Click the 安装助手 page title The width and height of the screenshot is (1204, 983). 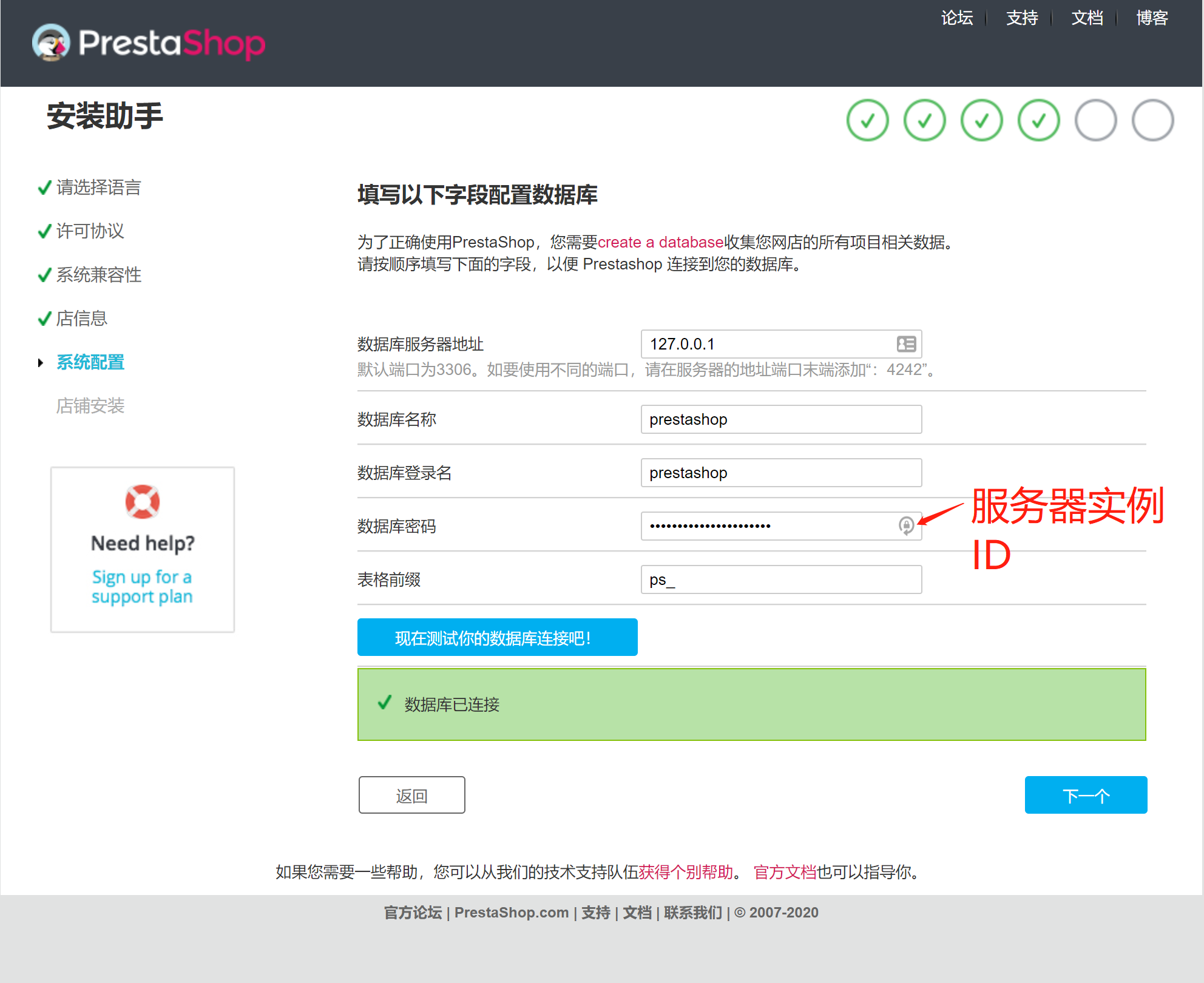(x=105, y=116)
